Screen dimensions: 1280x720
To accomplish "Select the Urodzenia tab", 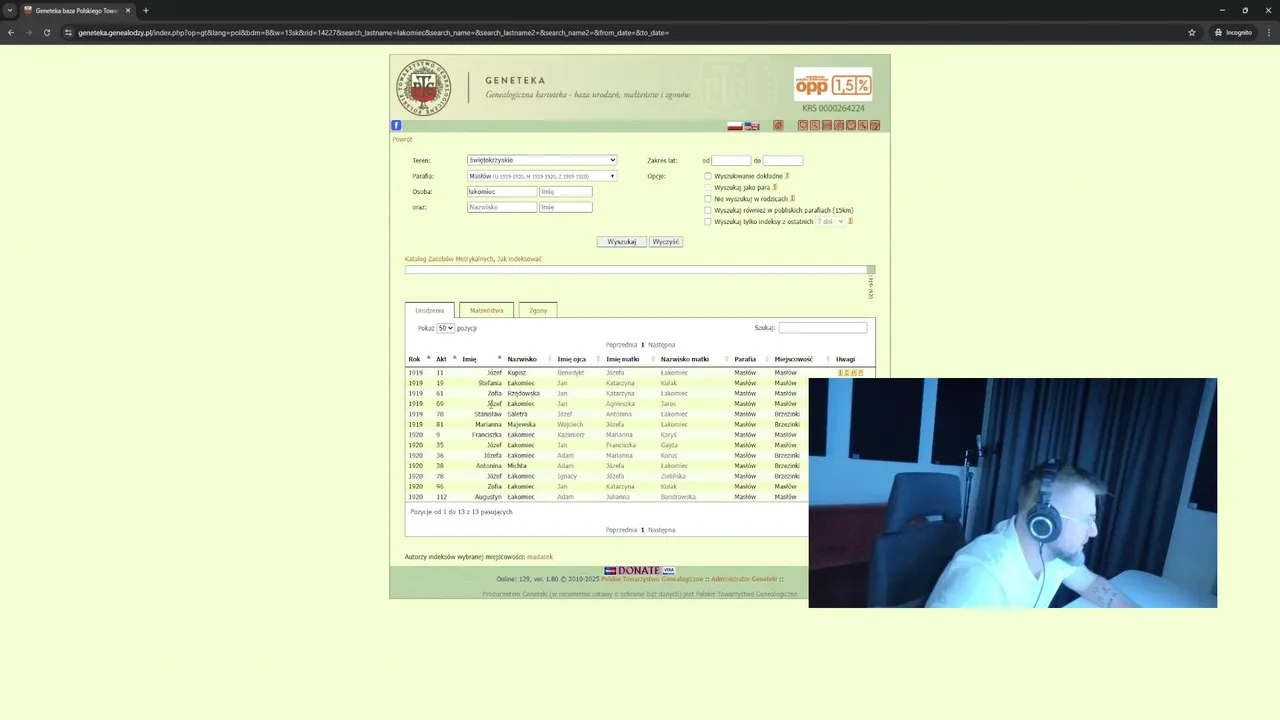I will click(x=430, y=310).
